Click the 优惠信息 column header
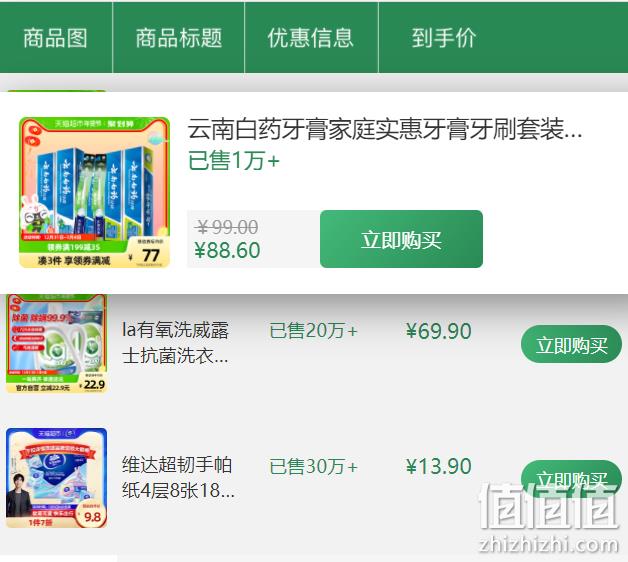 click(310, 38)
